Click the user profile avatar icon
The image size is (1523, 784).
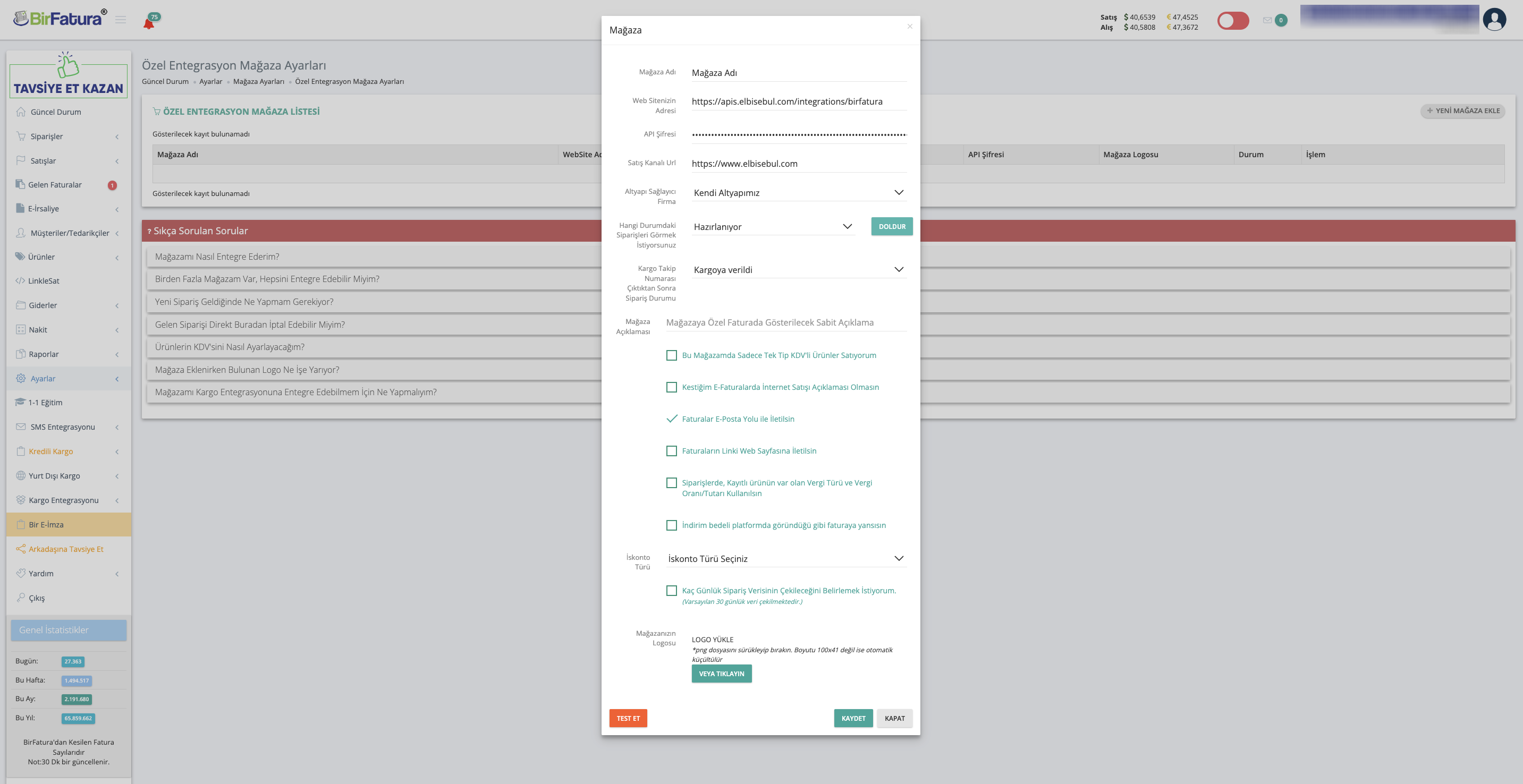(x=1494, y=20)
